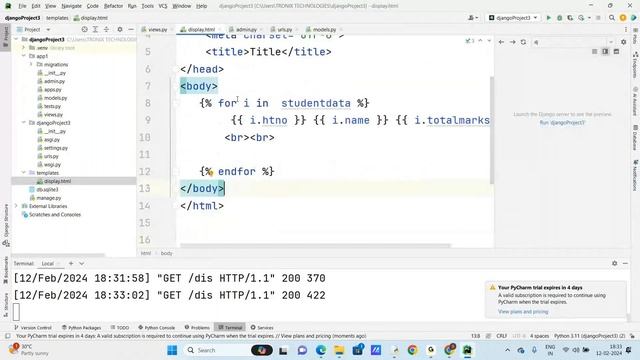Collapse the templates folder
Screen dimensions: 640x360
[24, 173]
